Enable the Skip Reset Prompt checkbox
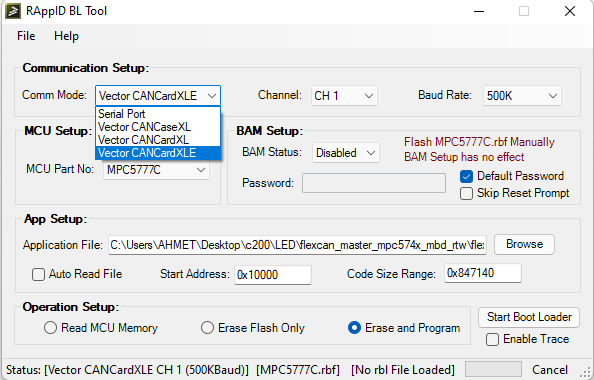Image resolution: width=594 pixels, height=380 pixels. [466, 193]
